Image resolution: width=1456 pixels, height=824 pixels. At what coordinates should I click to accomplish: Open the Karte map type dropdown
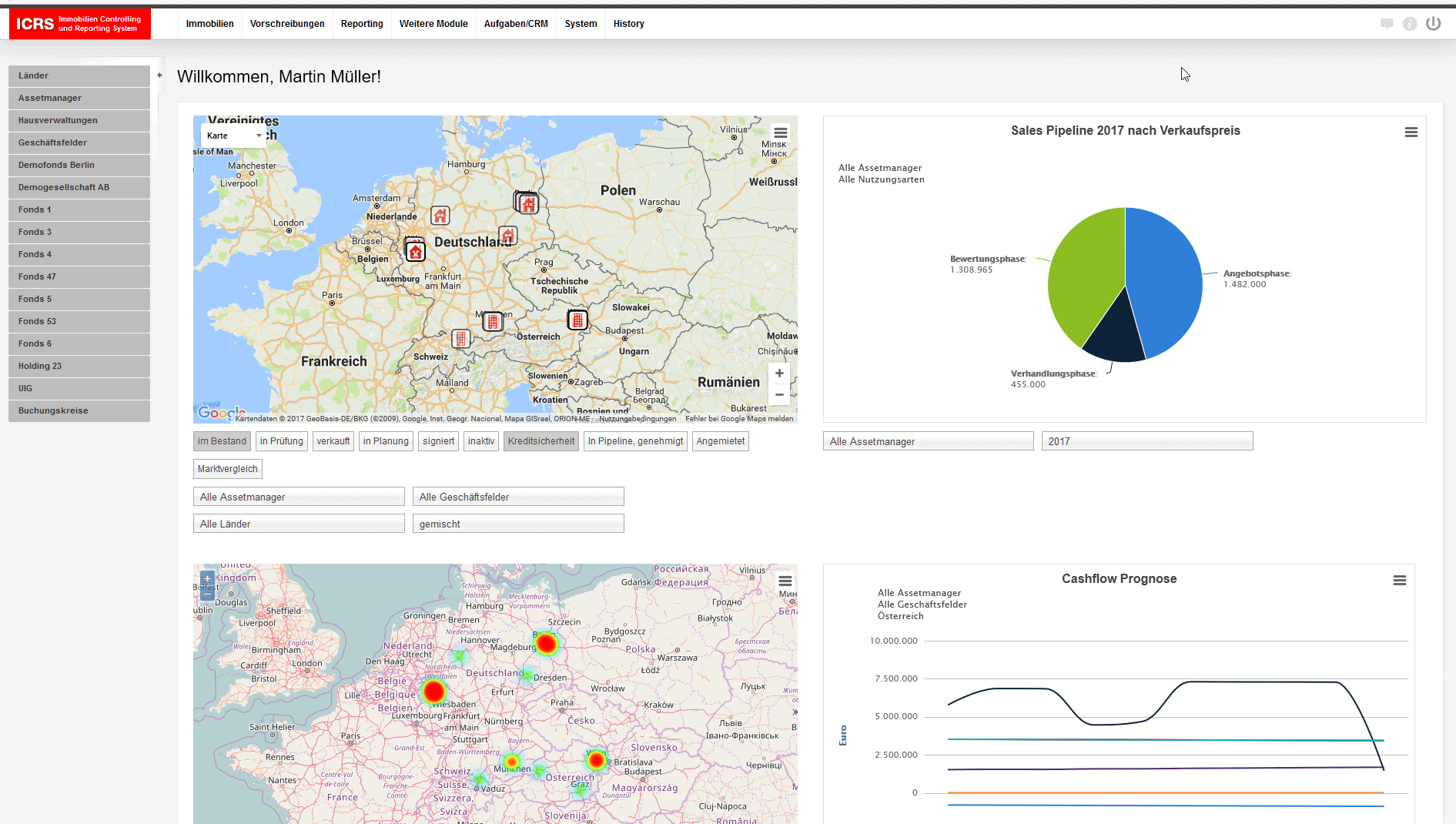click(x=234, y=136)
